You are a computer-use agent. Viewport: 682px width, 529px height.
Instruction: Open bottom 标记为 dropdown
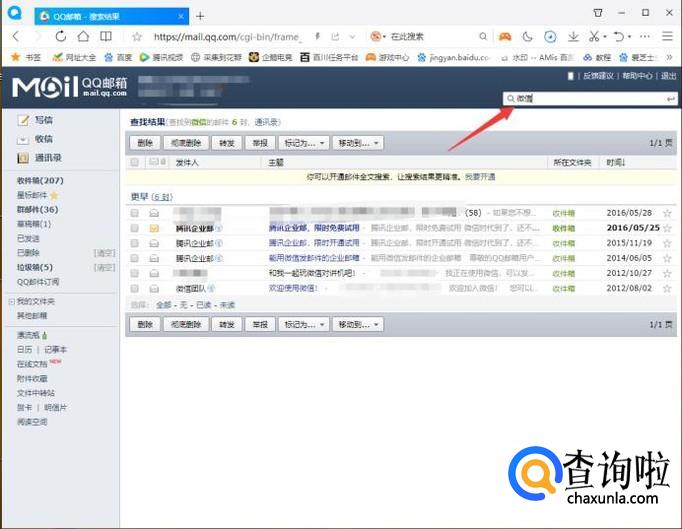click(x=304, y=325)
